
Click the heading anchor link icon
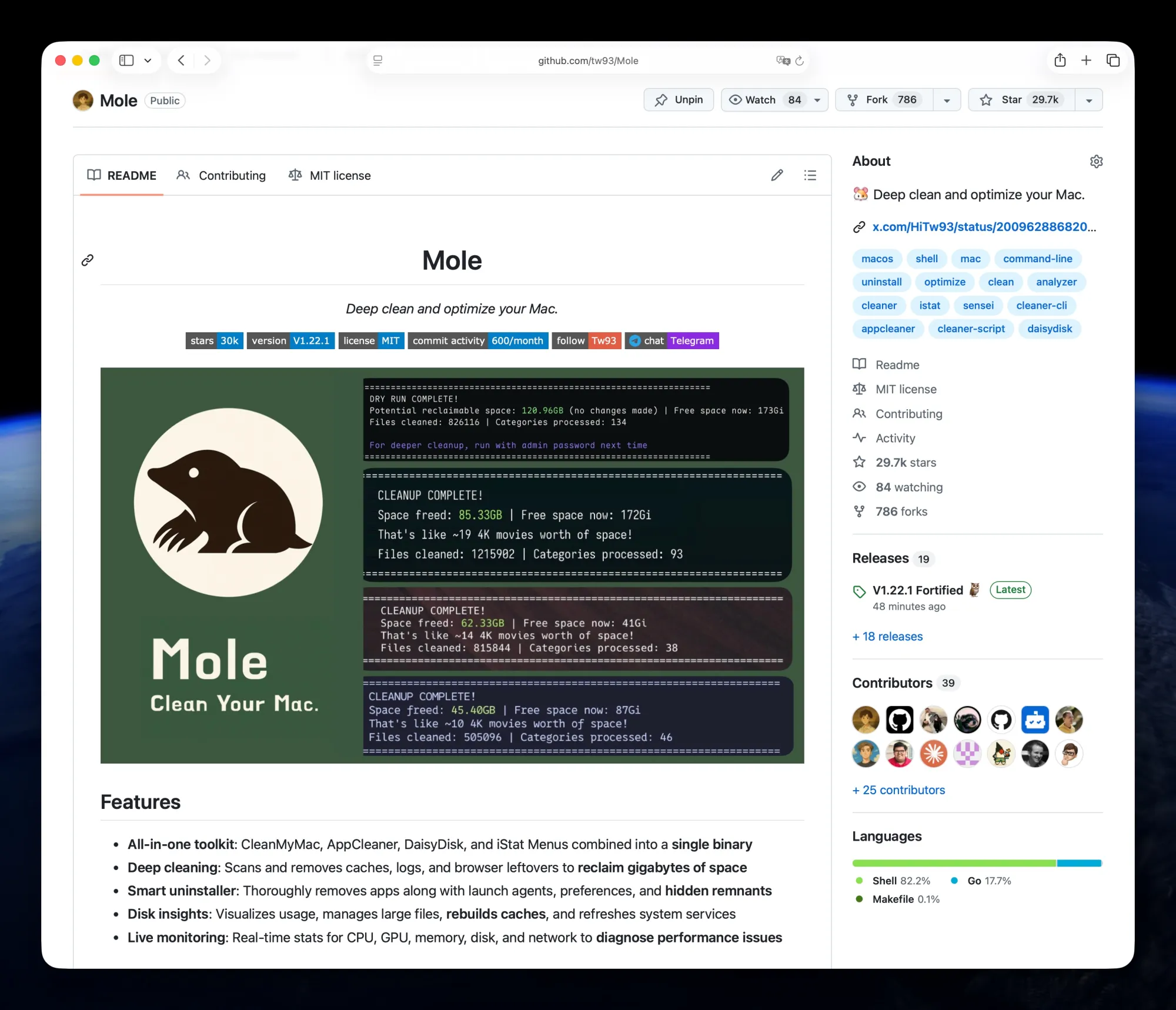(88, 260)
